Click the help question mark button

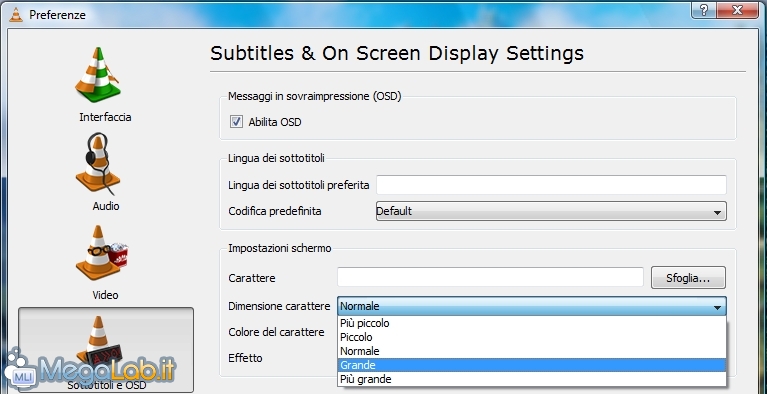pos(705,11)
